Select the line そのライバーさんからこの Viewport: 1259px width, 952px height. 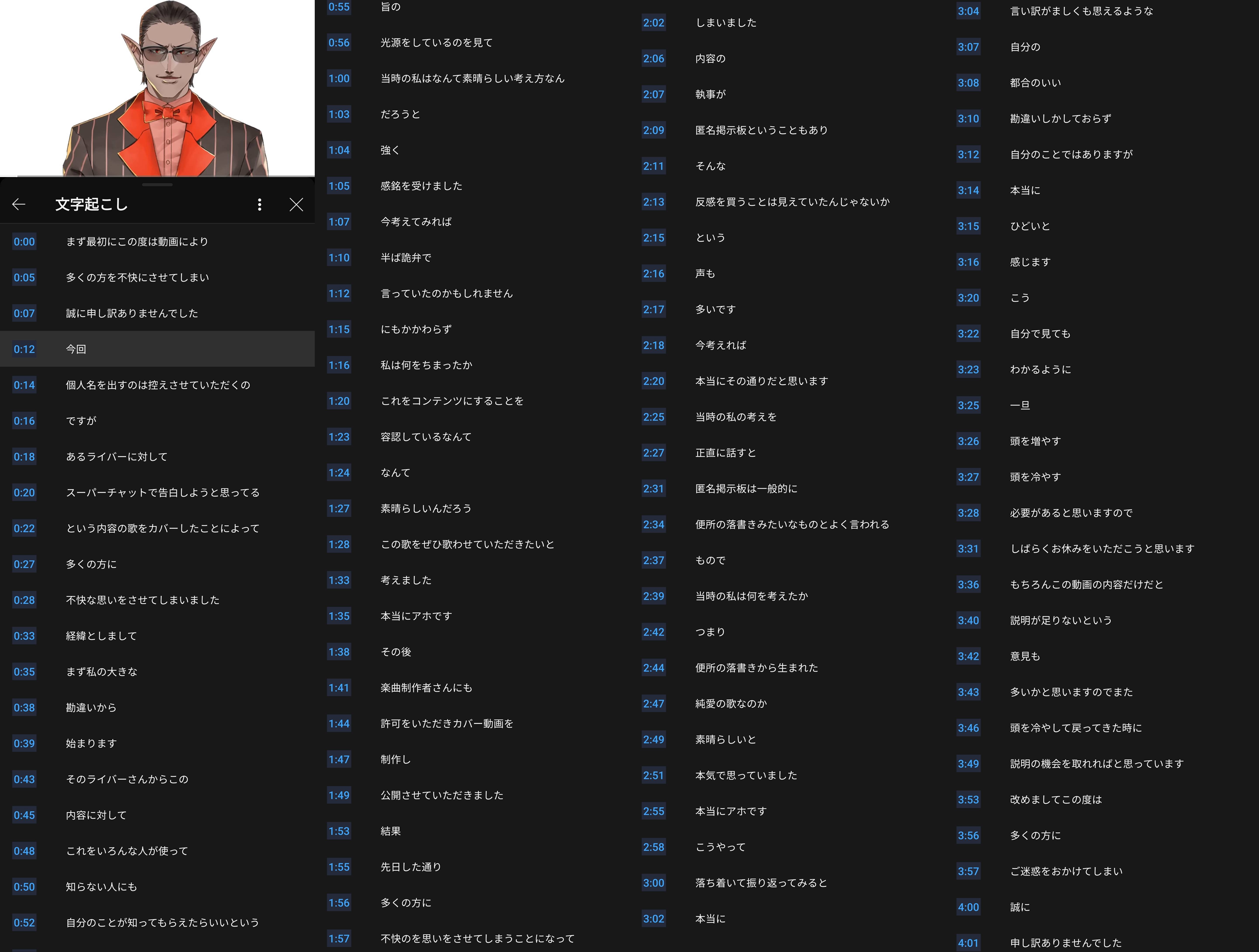coord(127,780)
